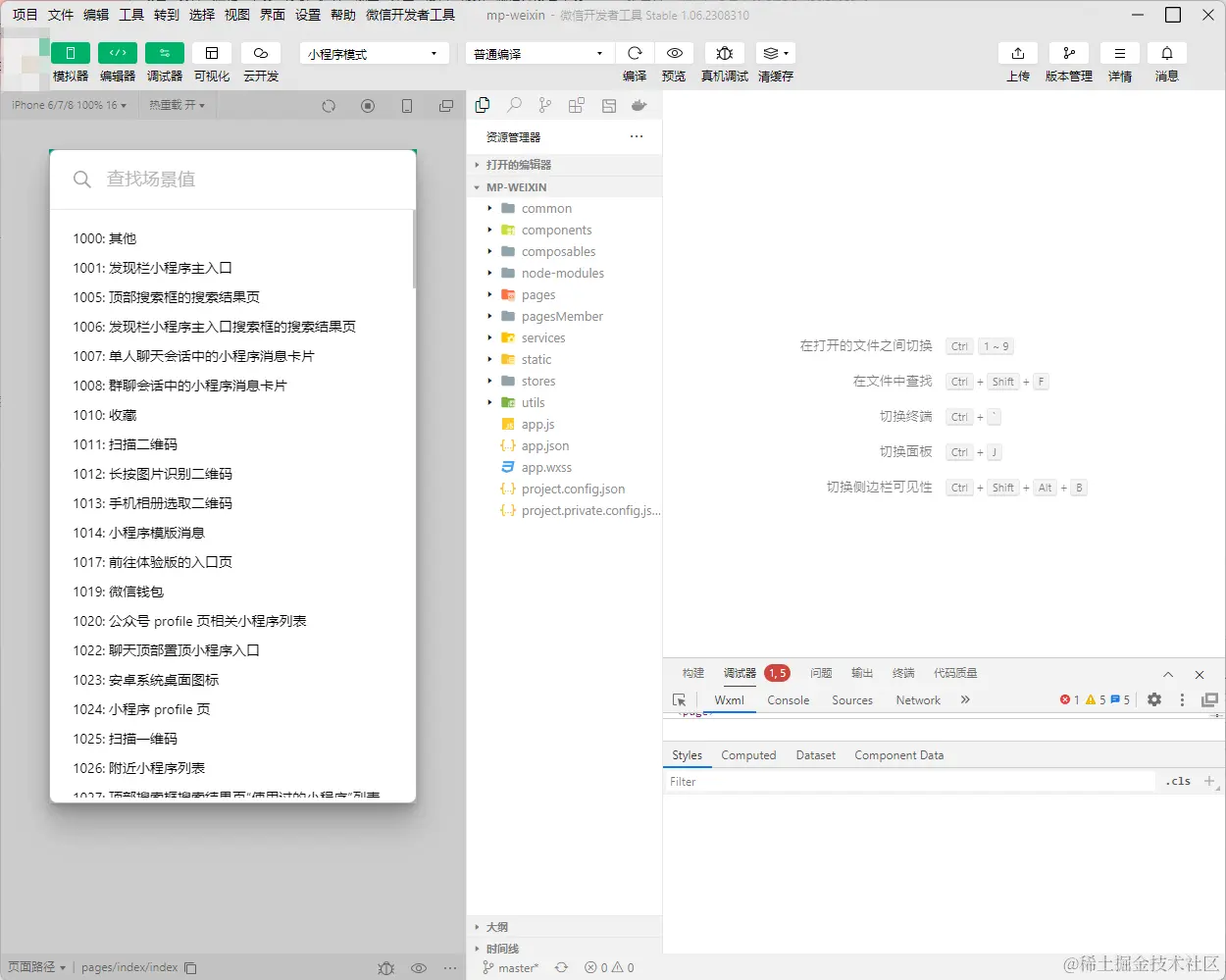1226x980 pixels.
Task: Expand the components folder
Action: pyautogui.click(x=565, y=230)
